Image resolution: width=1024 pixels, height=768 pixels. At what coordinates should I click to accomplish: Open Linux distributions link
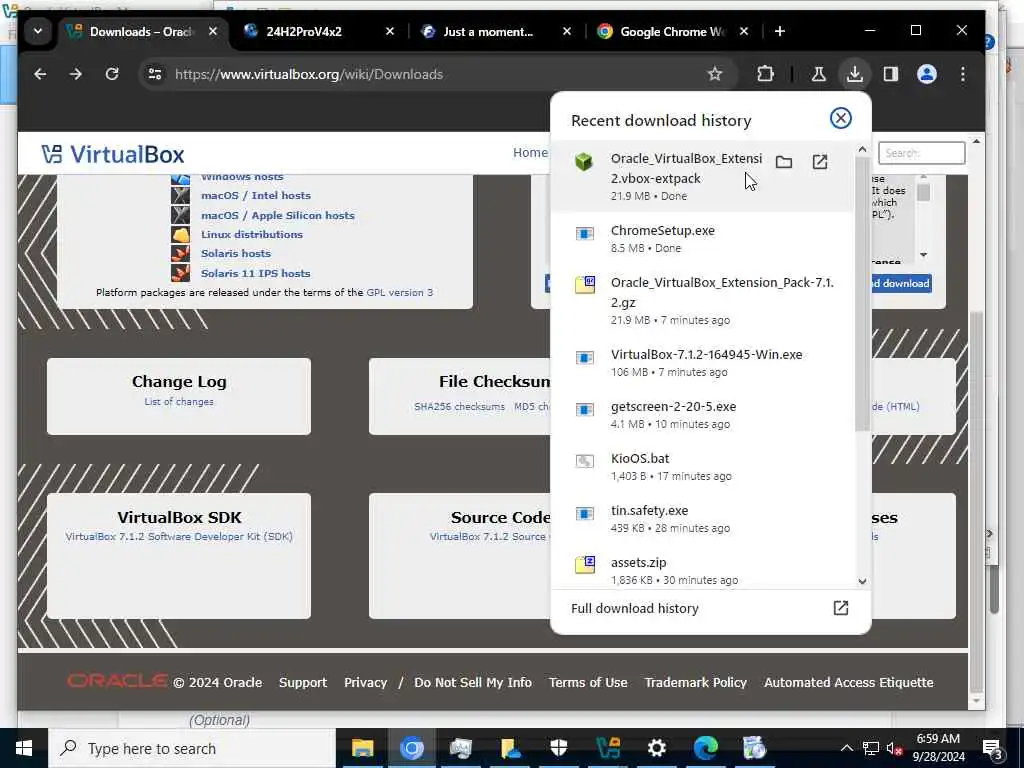click(251, 234)
